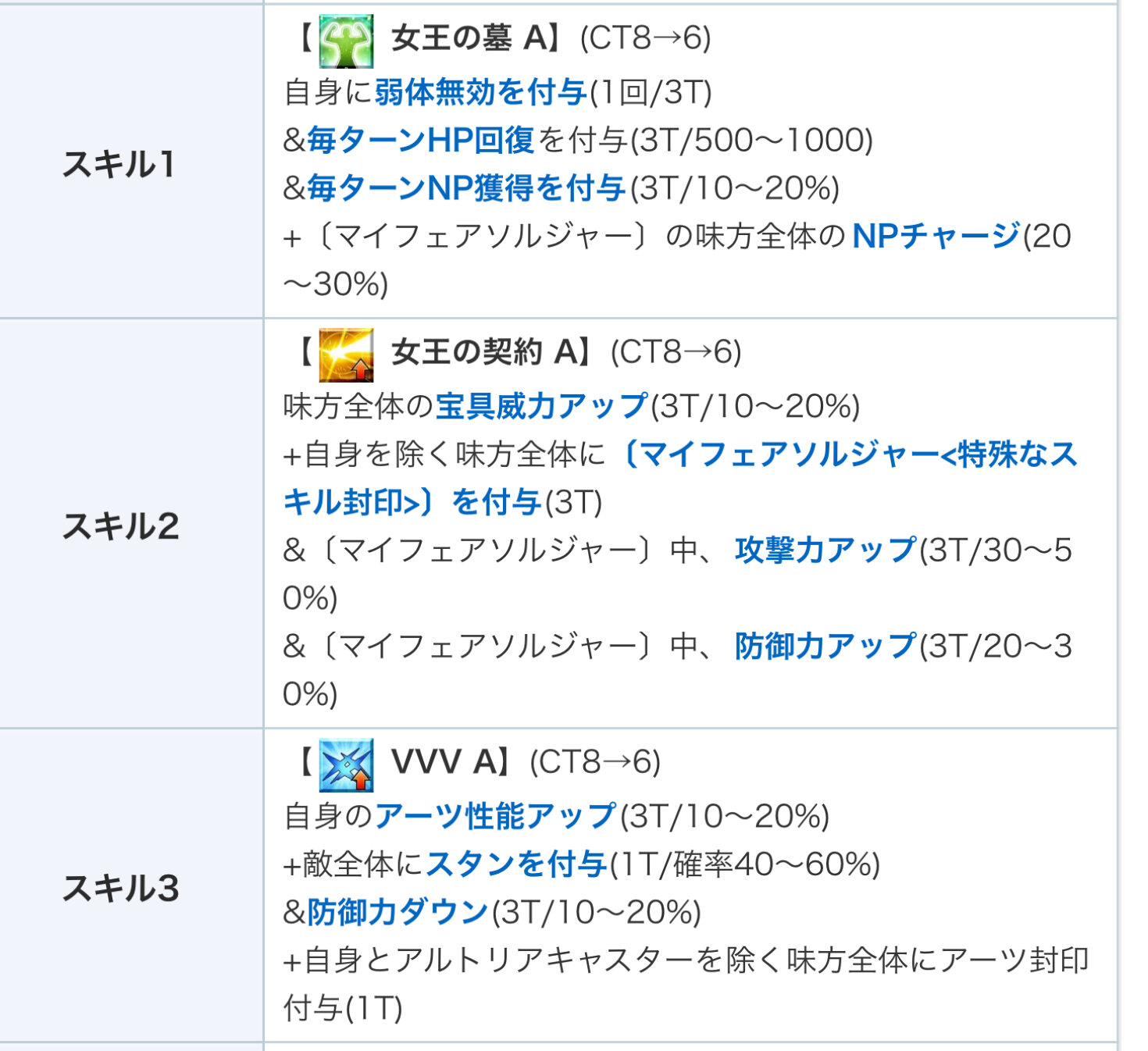Open the 毎ターンHP回復 link

420,141
